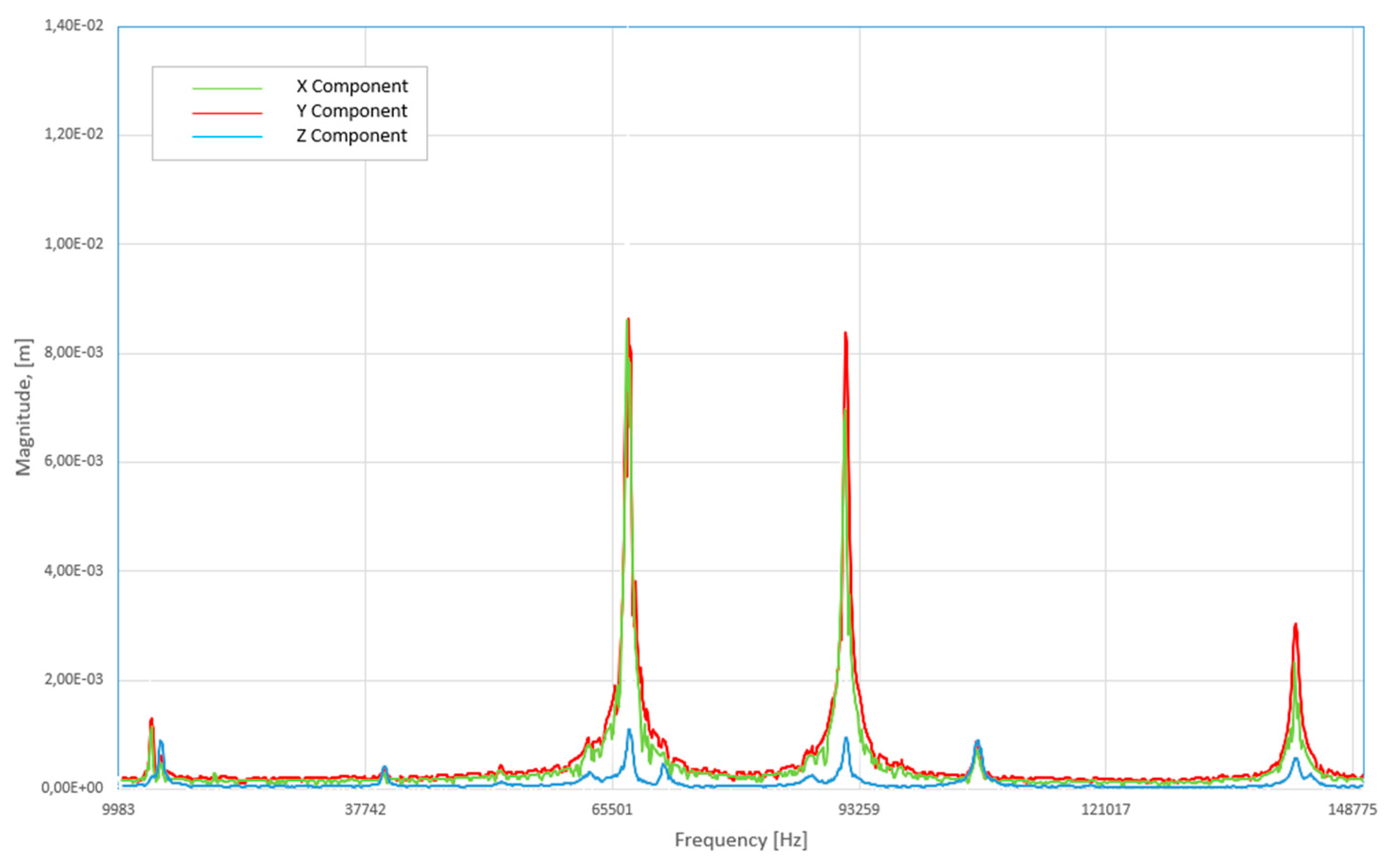This screenshot has height=864, width=1400.
Task: Click the red Y Component legend line
Action: [228, 113]
